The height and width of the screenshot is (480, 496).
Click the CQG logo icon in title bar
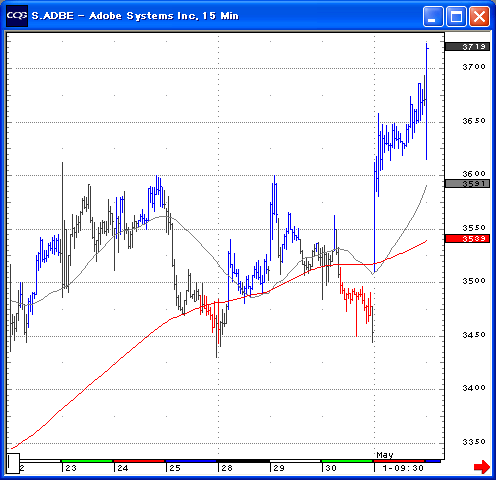(17, 16)
